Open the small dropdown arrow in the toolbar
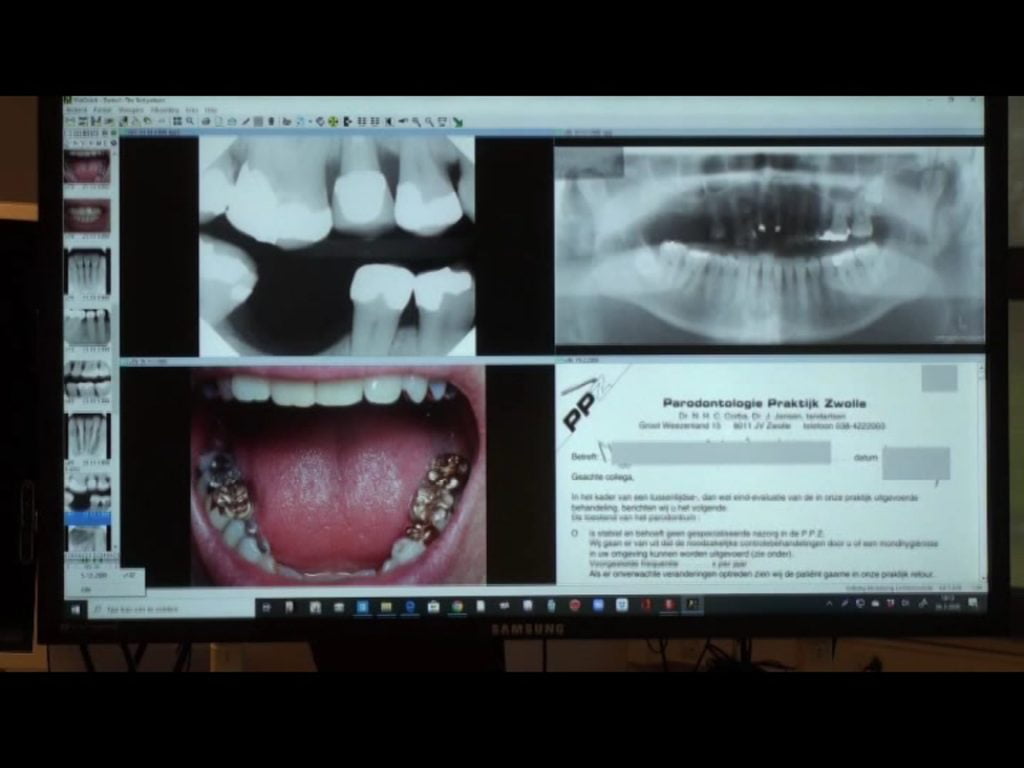Image resolution: width=1024 pixels, height=768 pixels. [310, 121]
